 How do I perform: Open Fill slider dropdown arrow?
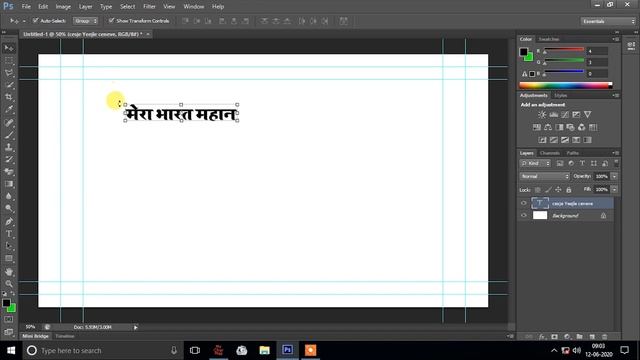click(x=614, y=189)
